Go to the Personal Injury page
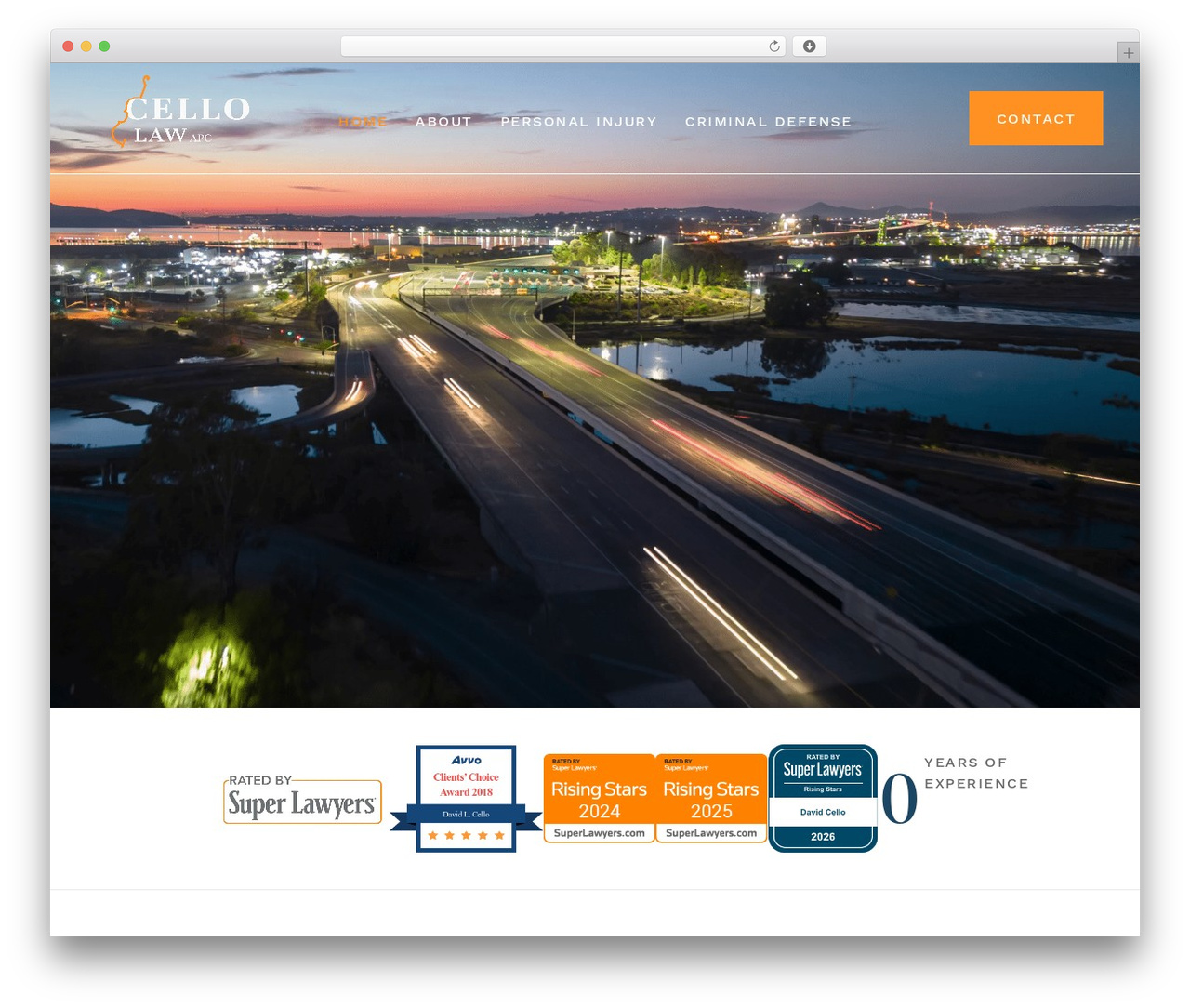 [x=578, y=122]
